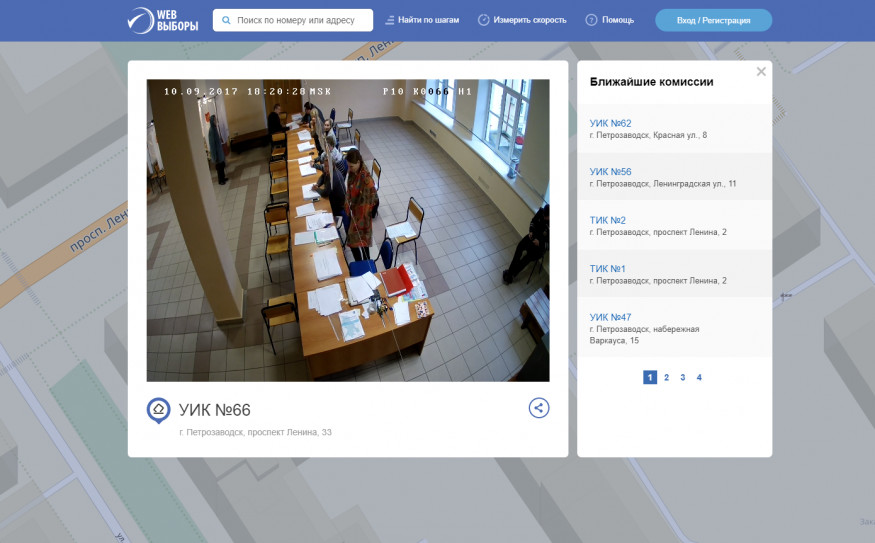Click the magnifier icon in search box
875x543 pixels.
[x=227, y=20]
